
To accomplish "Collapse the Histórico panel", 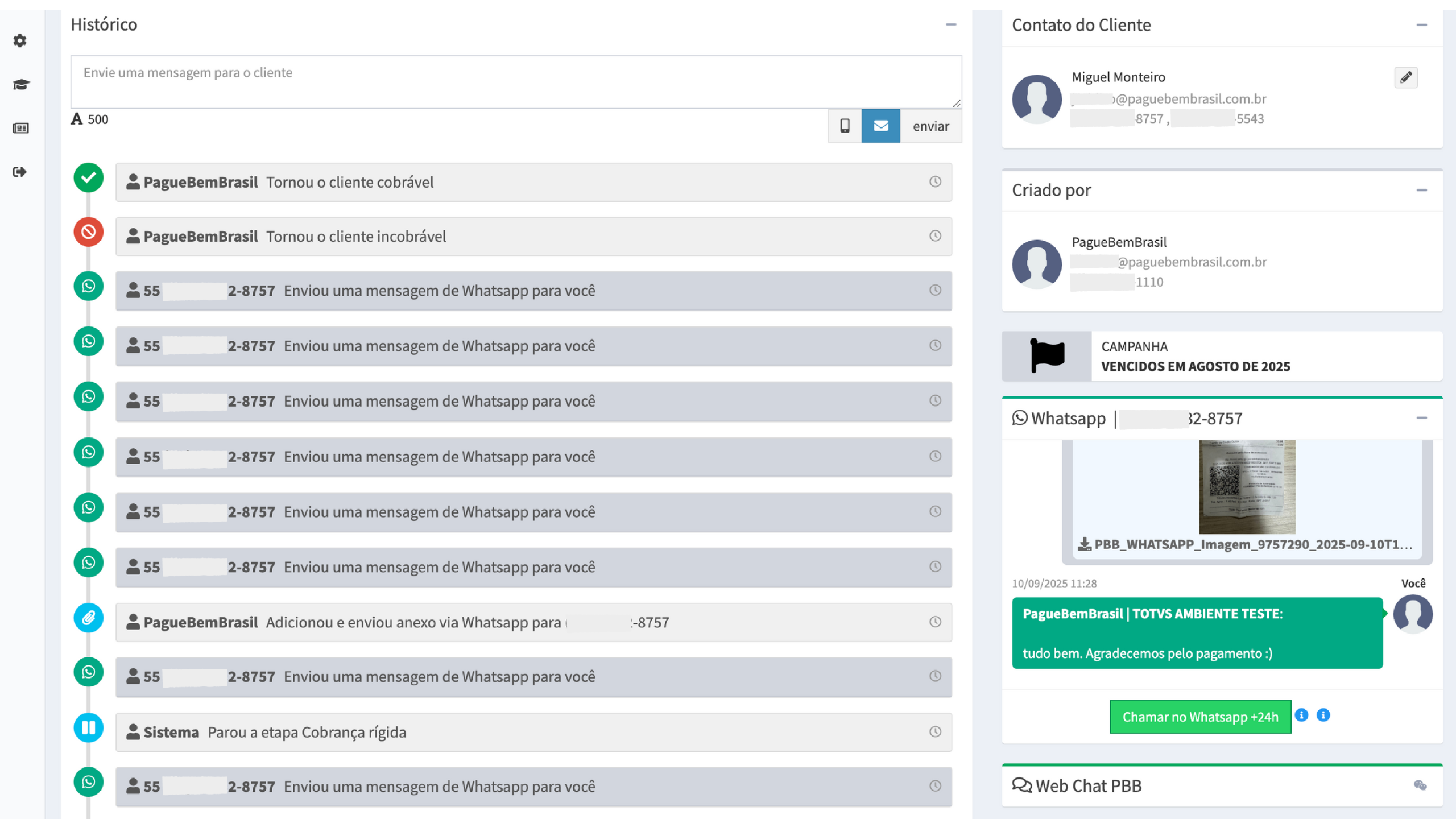I will click(x=951, y=24).
